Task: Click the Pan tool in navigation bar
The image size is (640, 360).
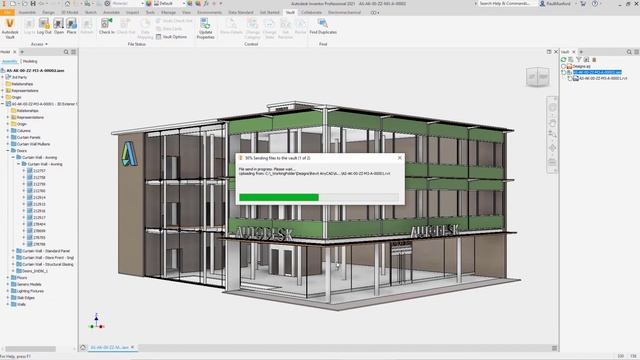Action: point(552,122)
